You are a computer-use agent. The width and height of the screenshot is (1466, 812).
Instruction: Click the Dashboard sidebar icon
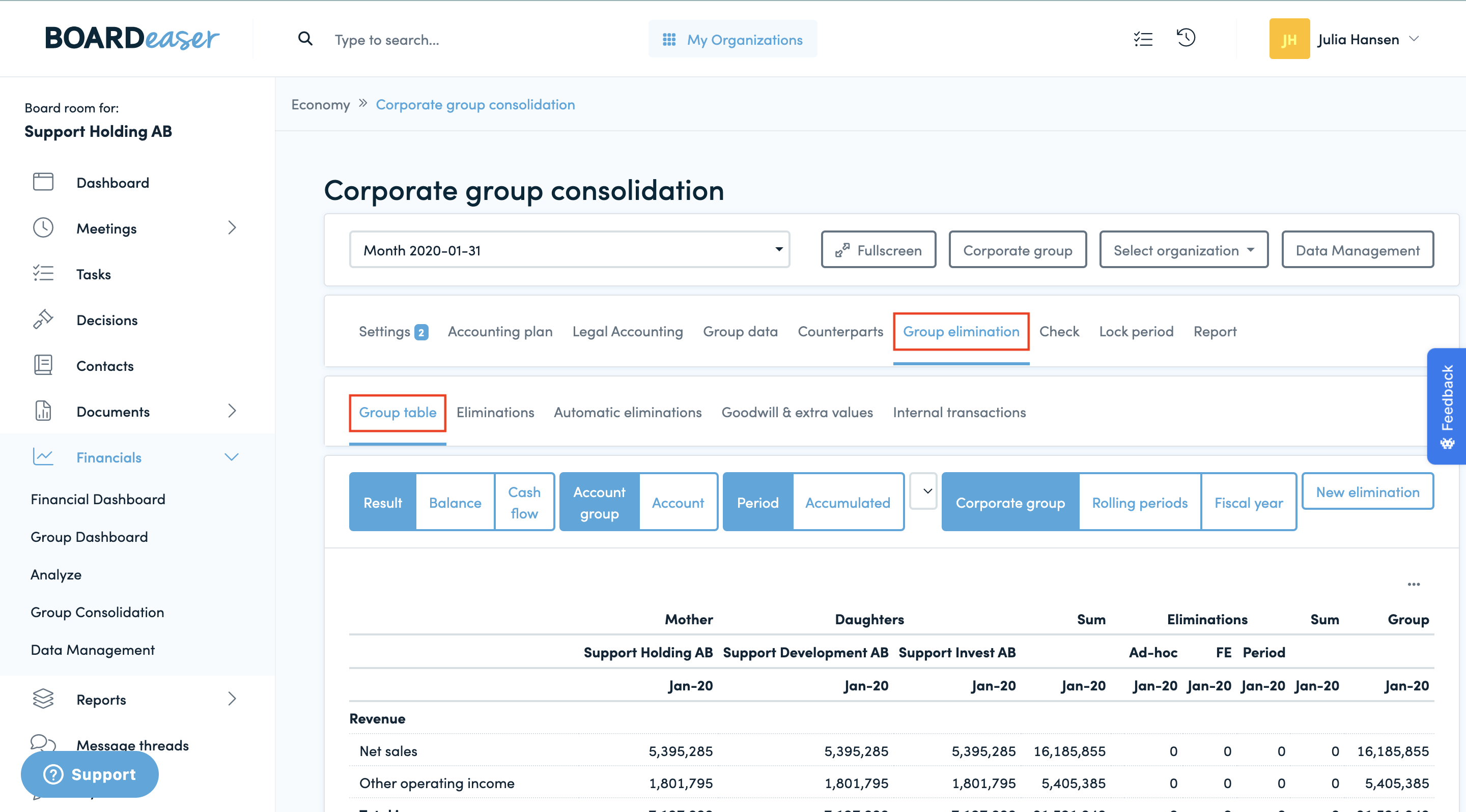[43, 182]
